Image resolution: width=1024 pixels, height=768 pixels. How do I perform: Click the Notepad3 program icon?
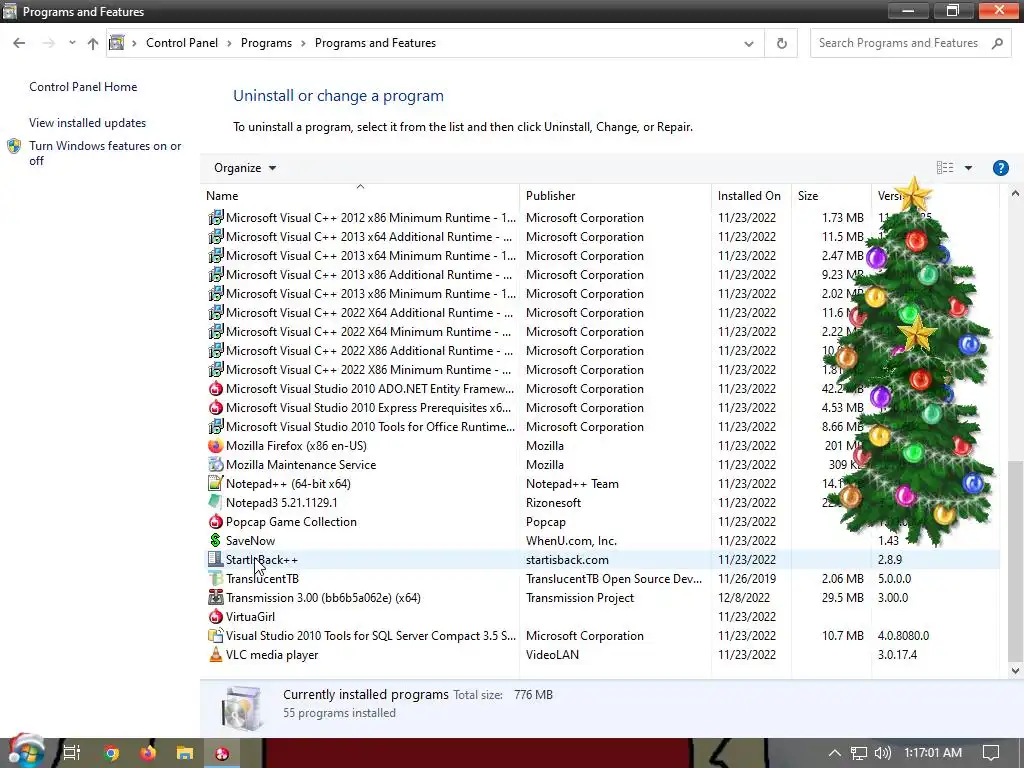coord(215,503)
